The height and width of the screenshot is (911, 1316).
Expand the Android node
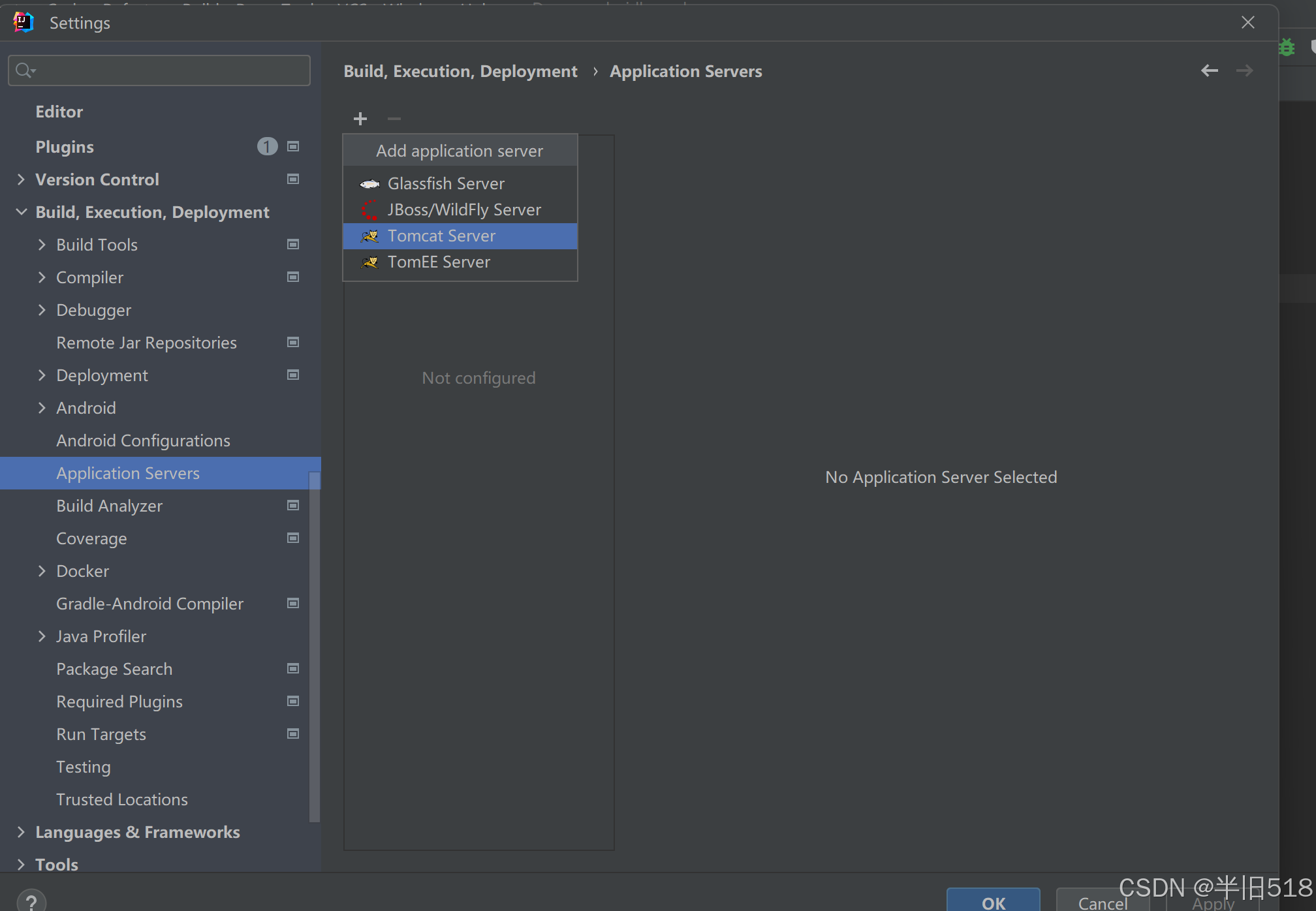42,408
